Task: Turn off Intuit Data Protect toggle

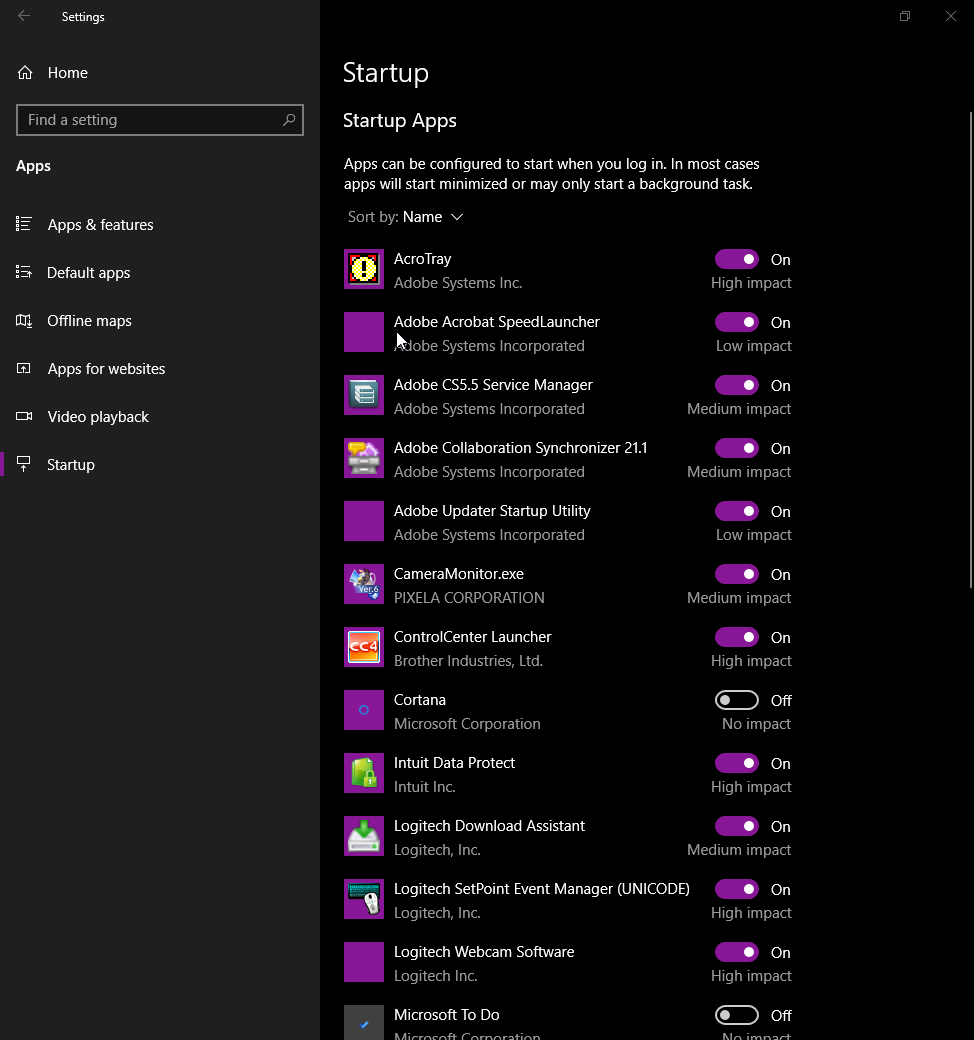Action: coord(736,763)
